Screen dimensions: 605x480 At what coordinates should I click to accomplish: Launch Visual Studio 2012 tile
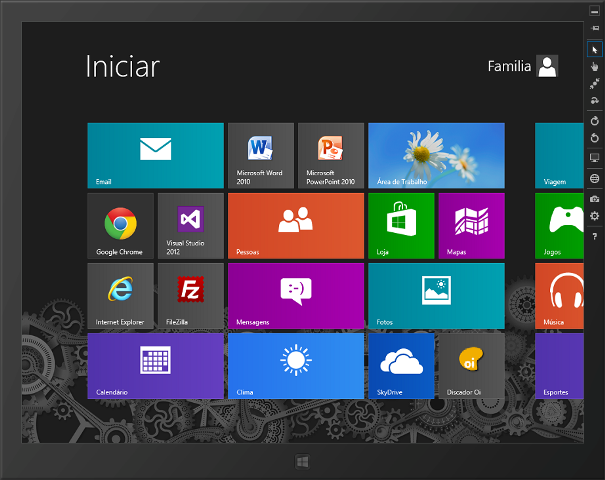191,226
